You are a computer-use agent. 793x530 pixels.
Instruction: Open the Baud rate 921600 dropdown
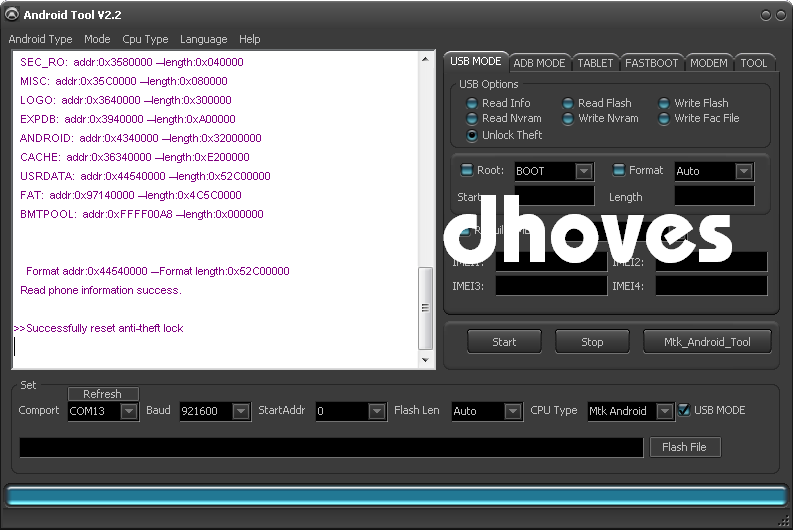(x=241, y=411)
